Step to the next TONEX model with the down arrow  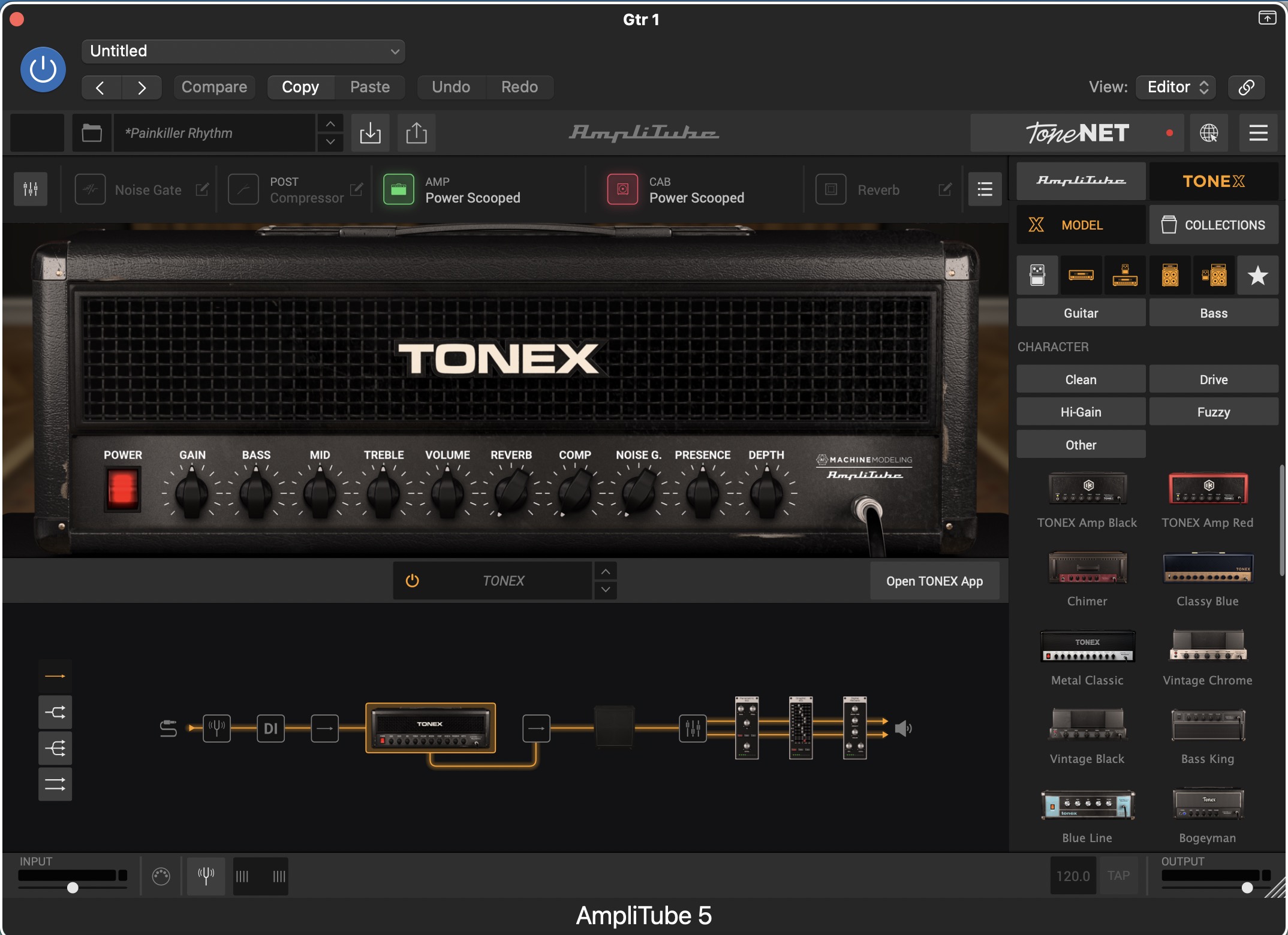[x=606, y=590]
